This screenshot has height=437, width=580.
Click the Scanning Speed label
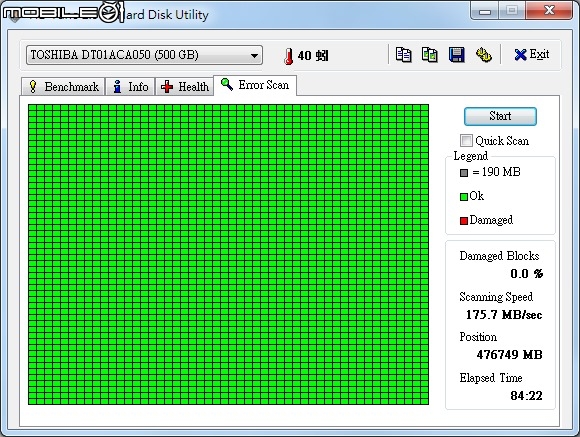tap(496, 297)
